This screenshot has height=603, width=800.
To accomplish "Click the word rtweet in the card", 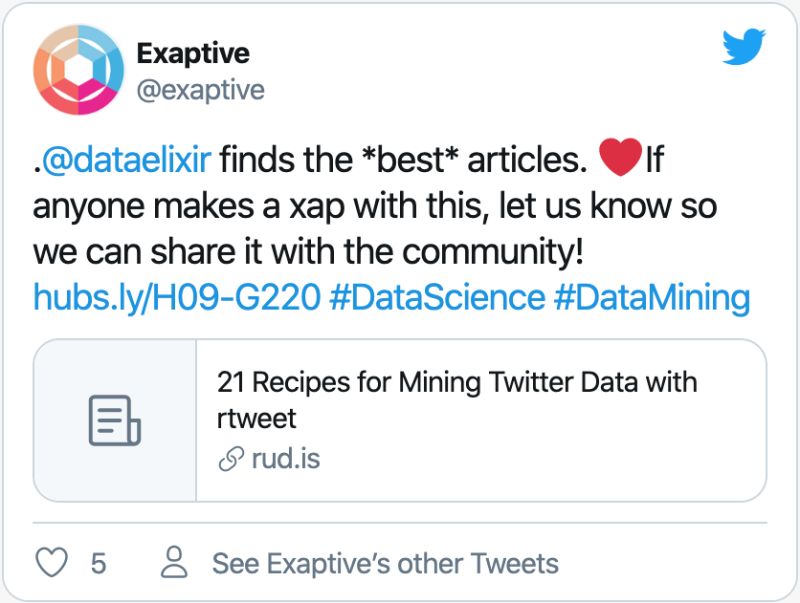I will tap(256, 418).
